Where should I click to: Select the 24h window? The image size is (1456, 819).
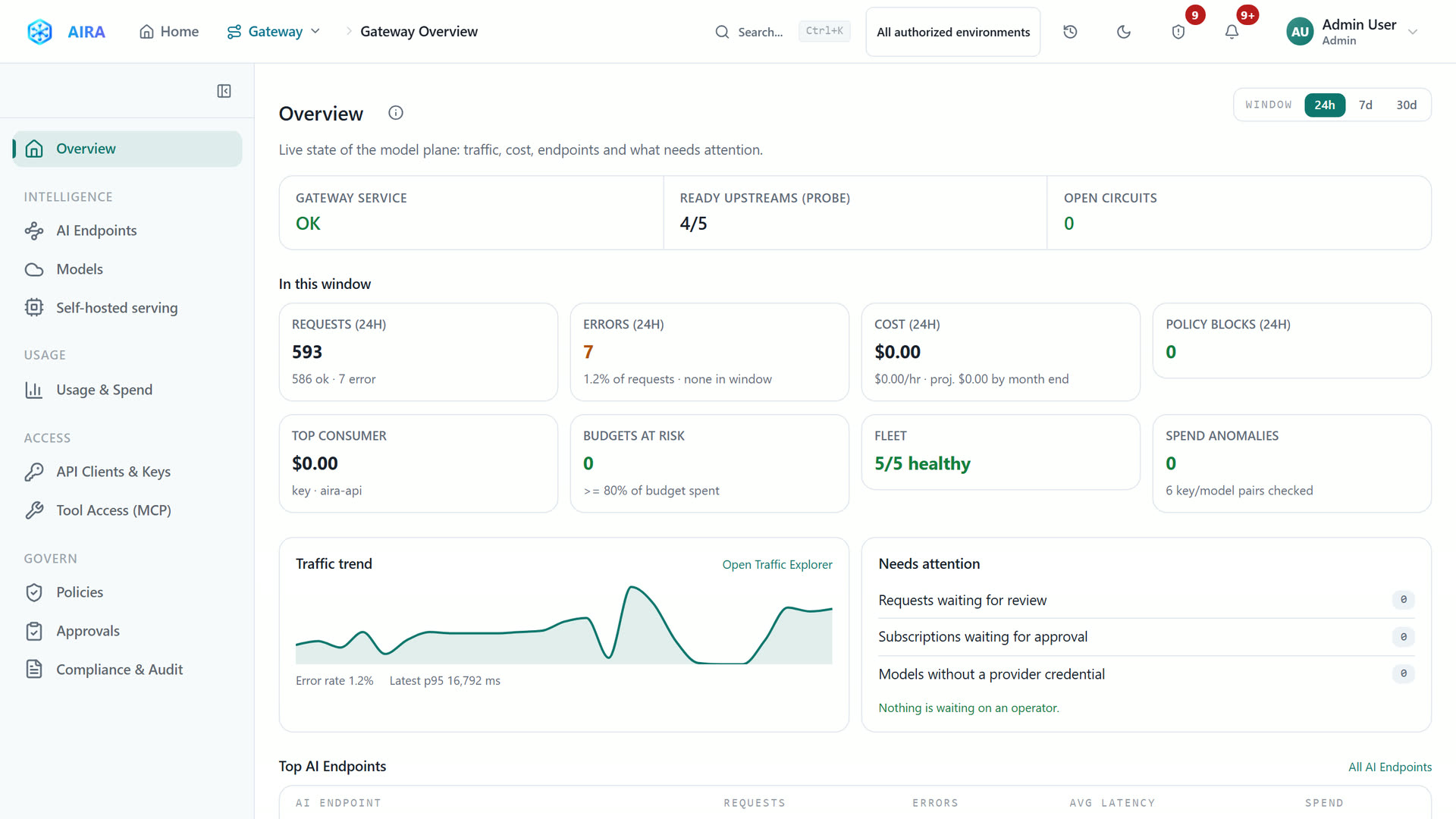[x=1325, y=105]
